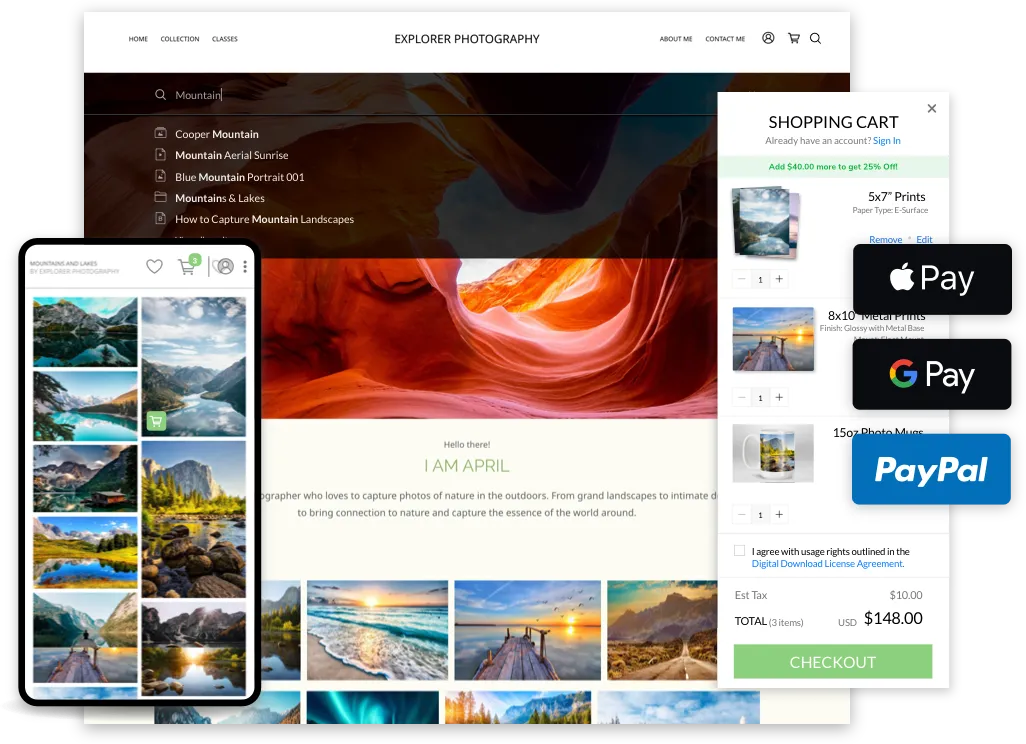Open the 8x10 Metal Prints pier thumbnail
1026x744 pixels.
[773, 339]
